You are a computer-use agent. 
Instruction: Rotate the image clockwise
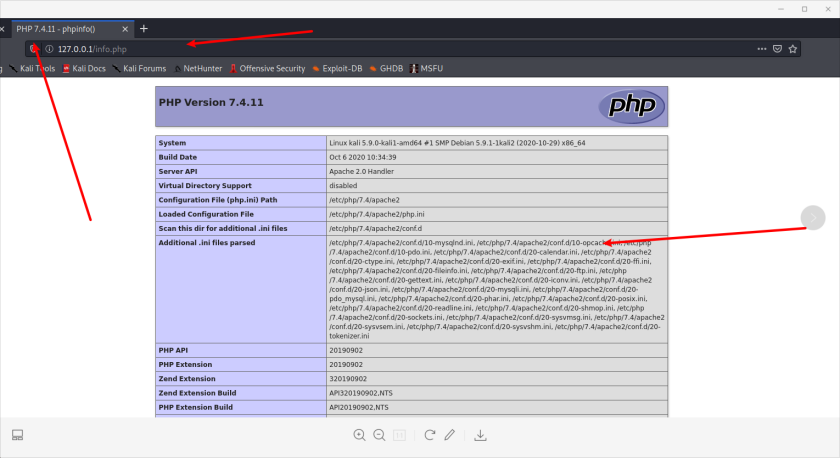coord(430,435)
